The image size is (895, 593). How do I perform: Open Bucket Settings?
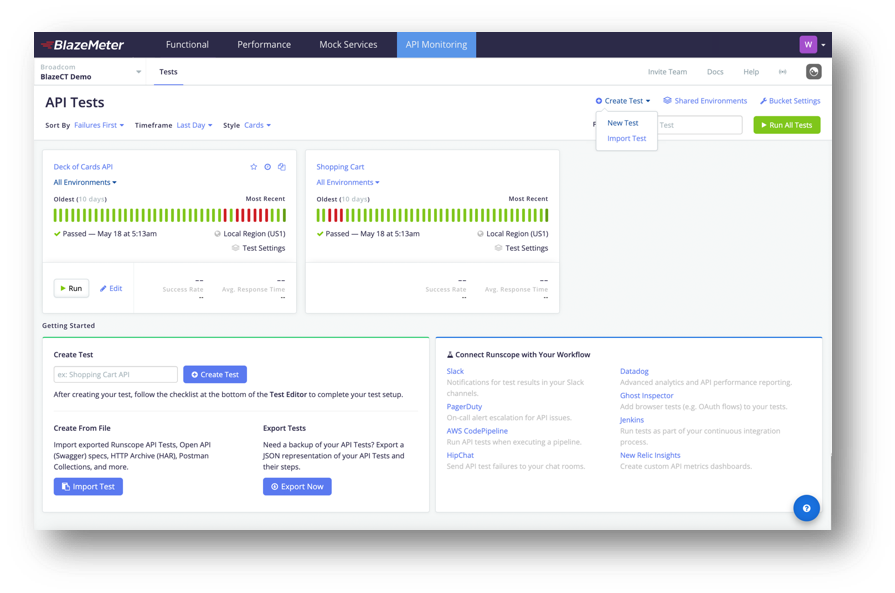point(790,101)
